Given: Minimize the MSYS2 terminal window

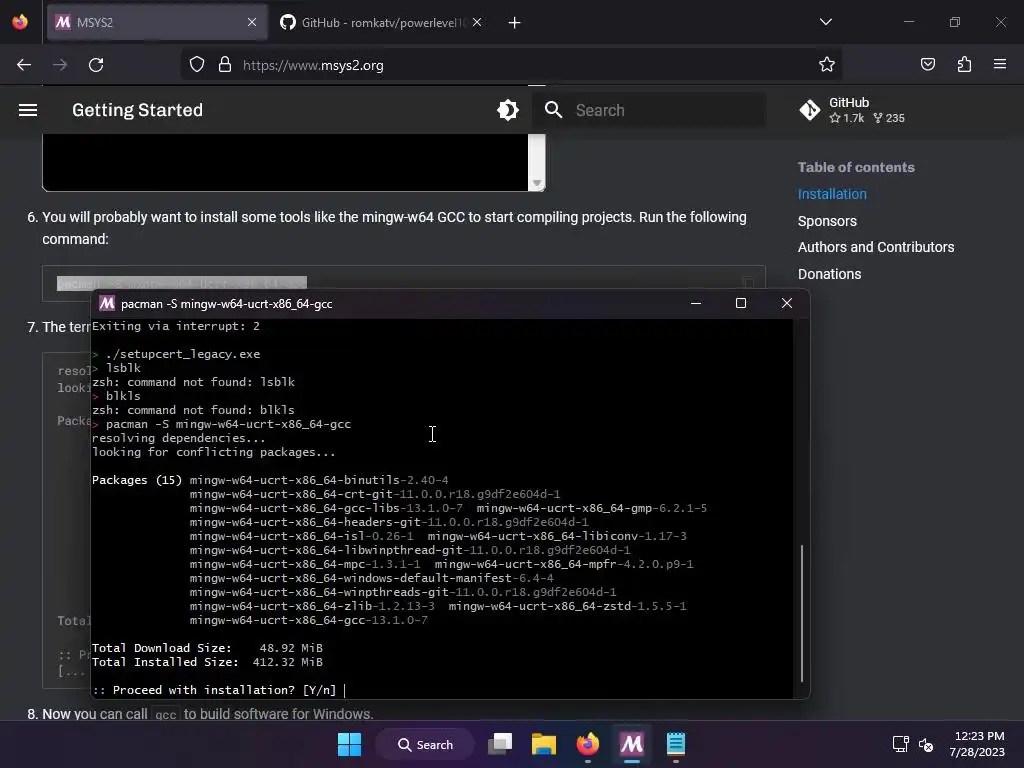Looking at the screenshot, I should [x=696, y=303].
